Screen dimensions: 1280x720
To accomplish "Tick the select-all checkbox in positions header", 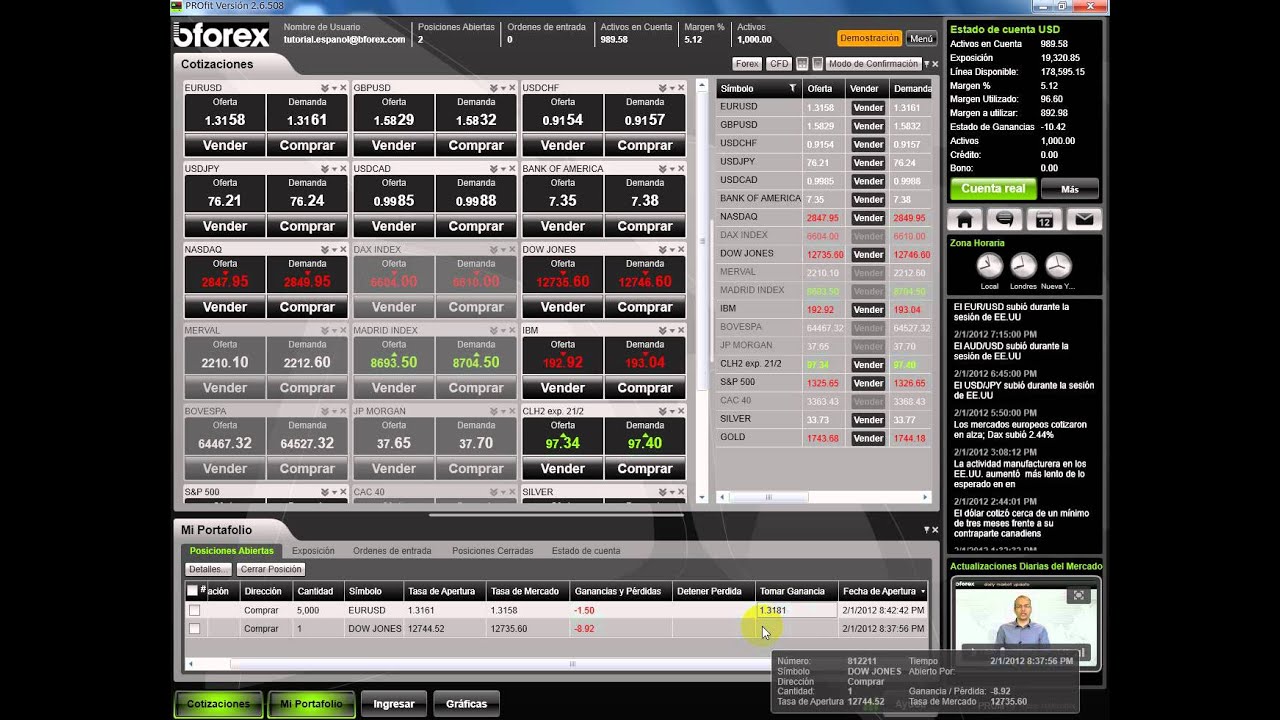I will point(193,591).
